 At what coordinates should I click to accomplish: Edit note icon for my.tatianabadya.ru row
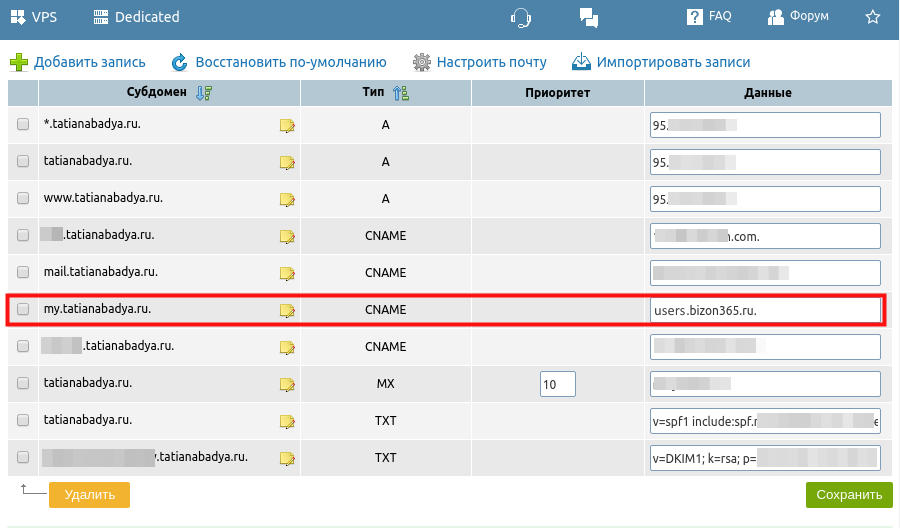(287, 310)
